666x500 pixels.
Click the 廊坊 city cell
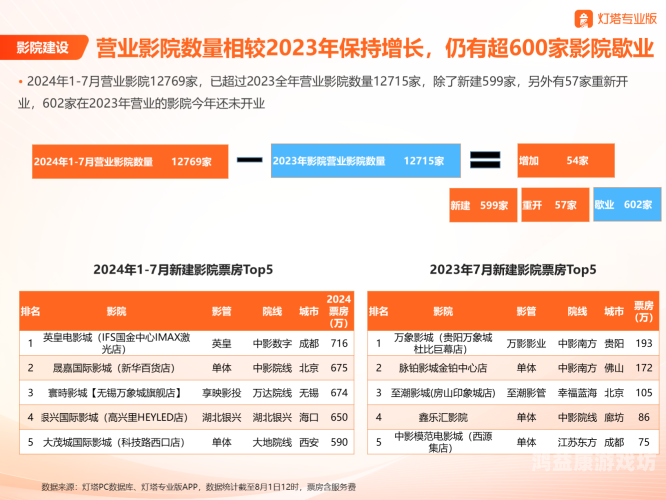tap(614, 418)
